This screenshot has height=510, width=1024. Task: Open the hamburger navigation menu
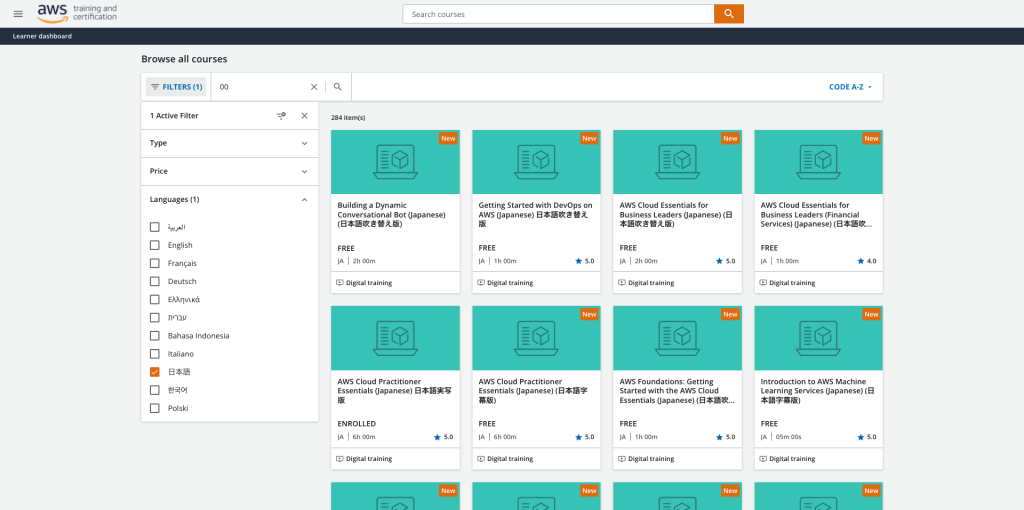pos(18,14)
